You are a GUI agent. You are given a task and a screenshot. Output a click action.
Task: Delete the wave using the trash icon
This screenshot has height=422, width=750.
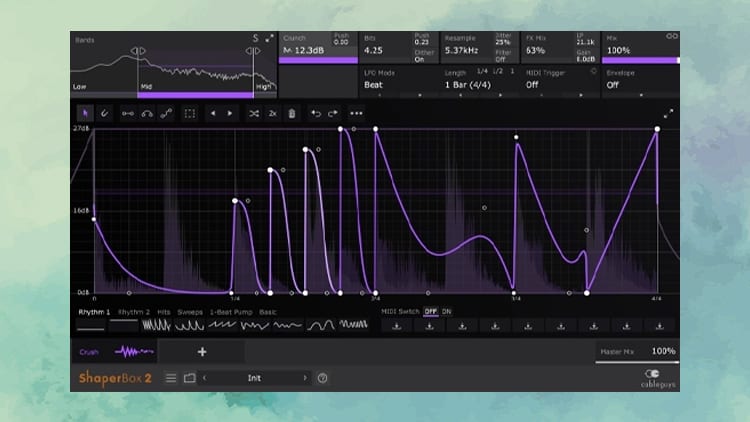click(292, 113)
